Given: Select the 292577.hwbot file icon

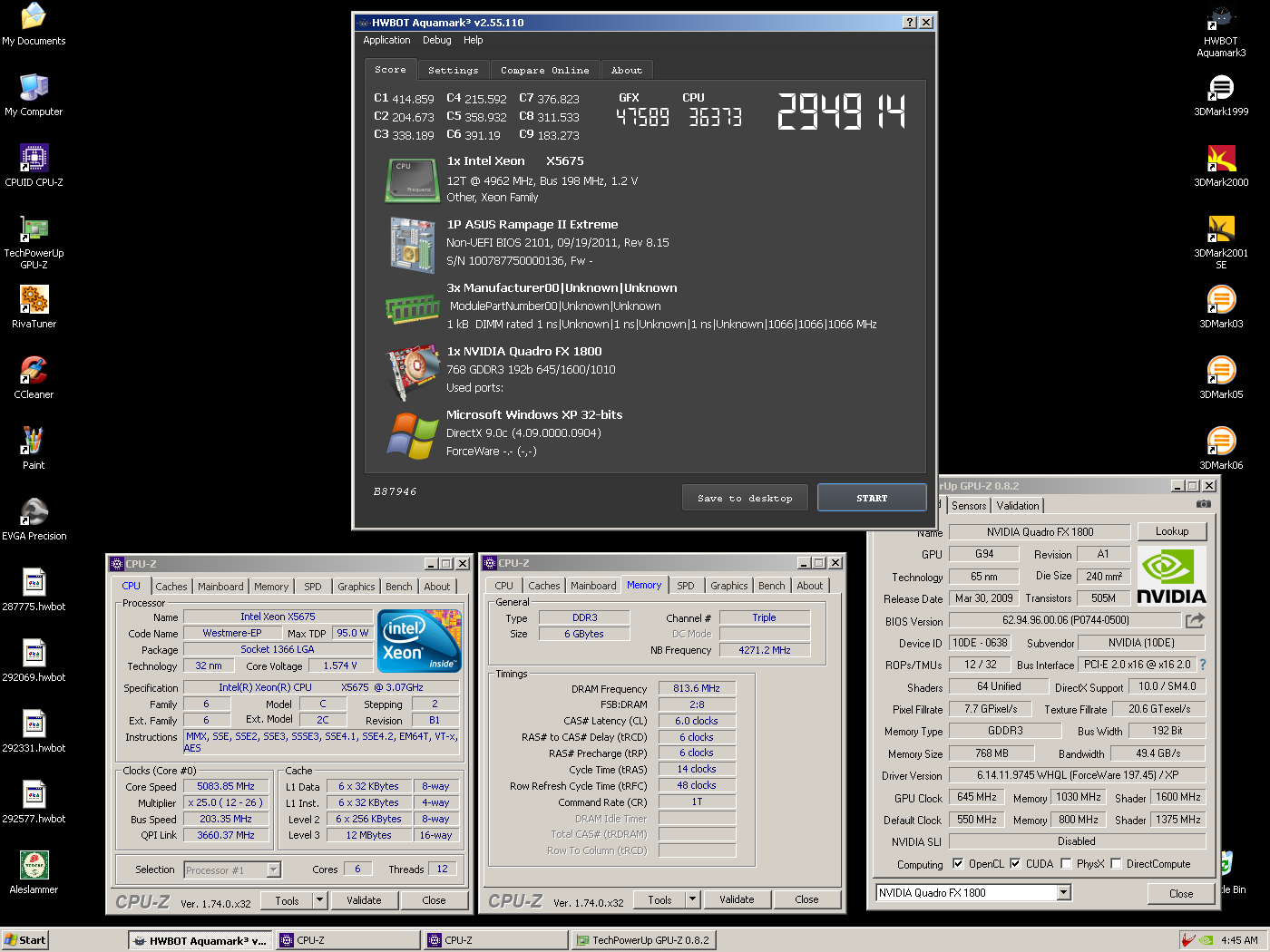Looking at the screenshot, I should tap(34, 801).
